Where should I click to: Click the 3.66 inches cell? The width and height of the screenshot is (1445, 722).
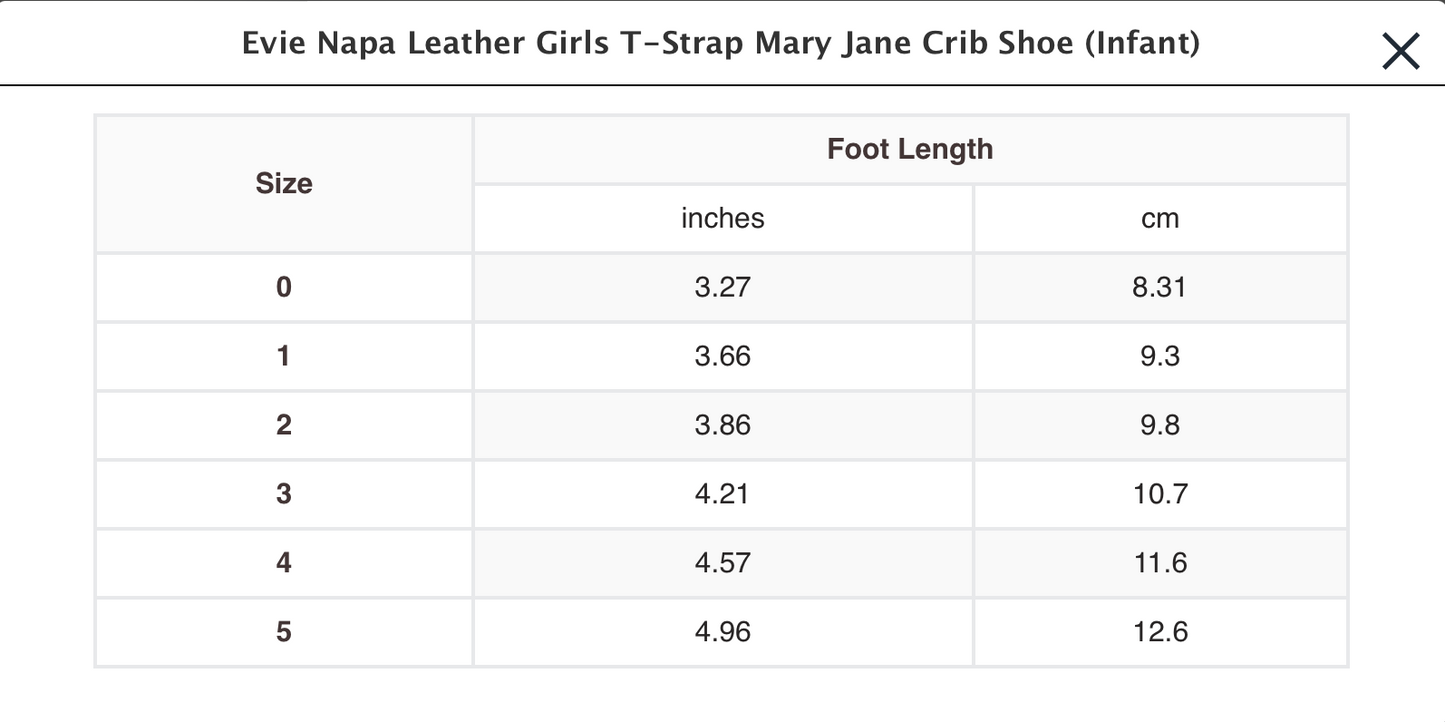pos(722,356)
